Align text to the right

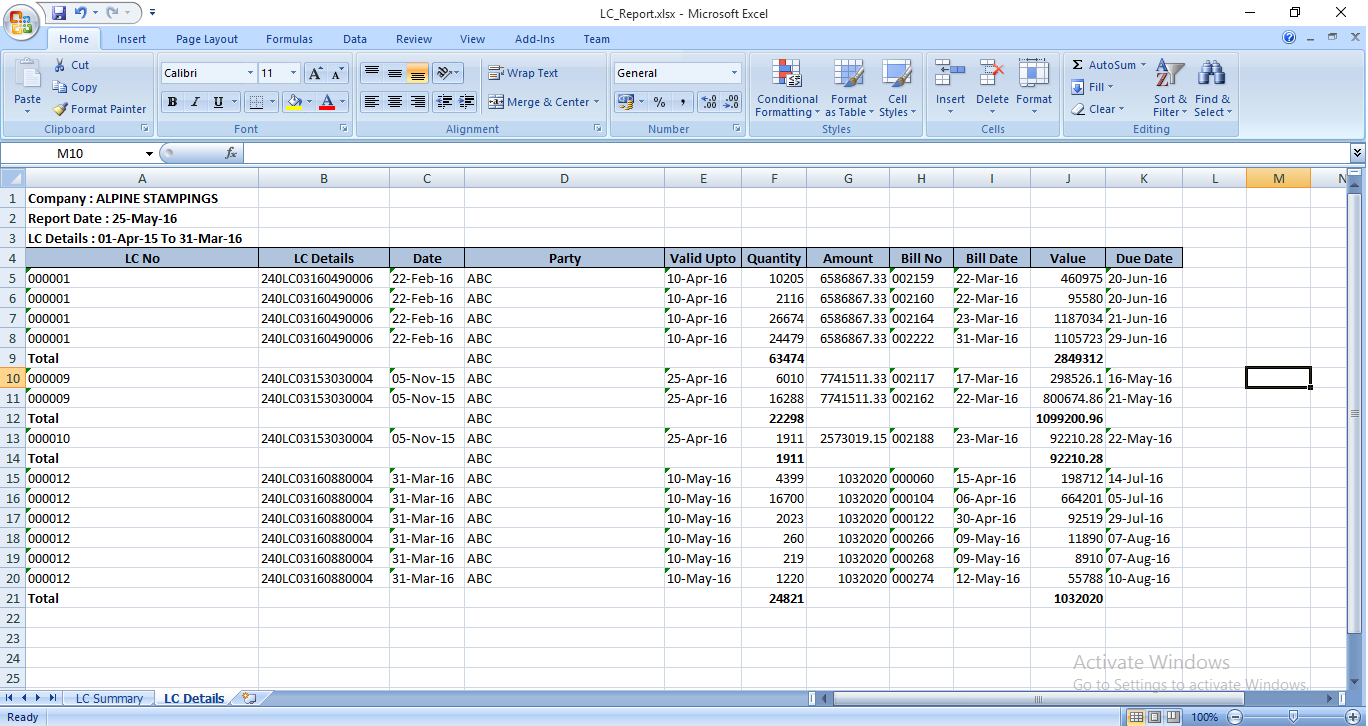point(418,102)
